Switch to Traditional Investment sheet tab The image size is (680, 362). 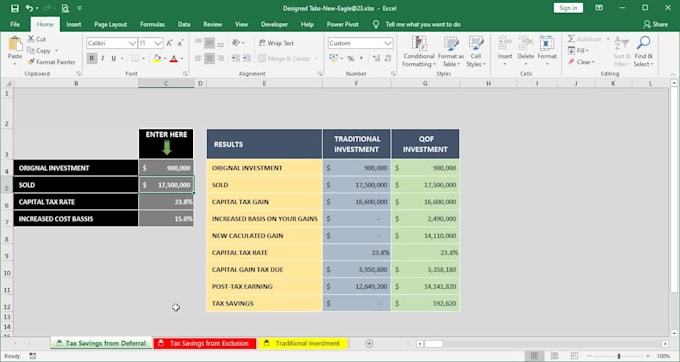click(303, 343)
